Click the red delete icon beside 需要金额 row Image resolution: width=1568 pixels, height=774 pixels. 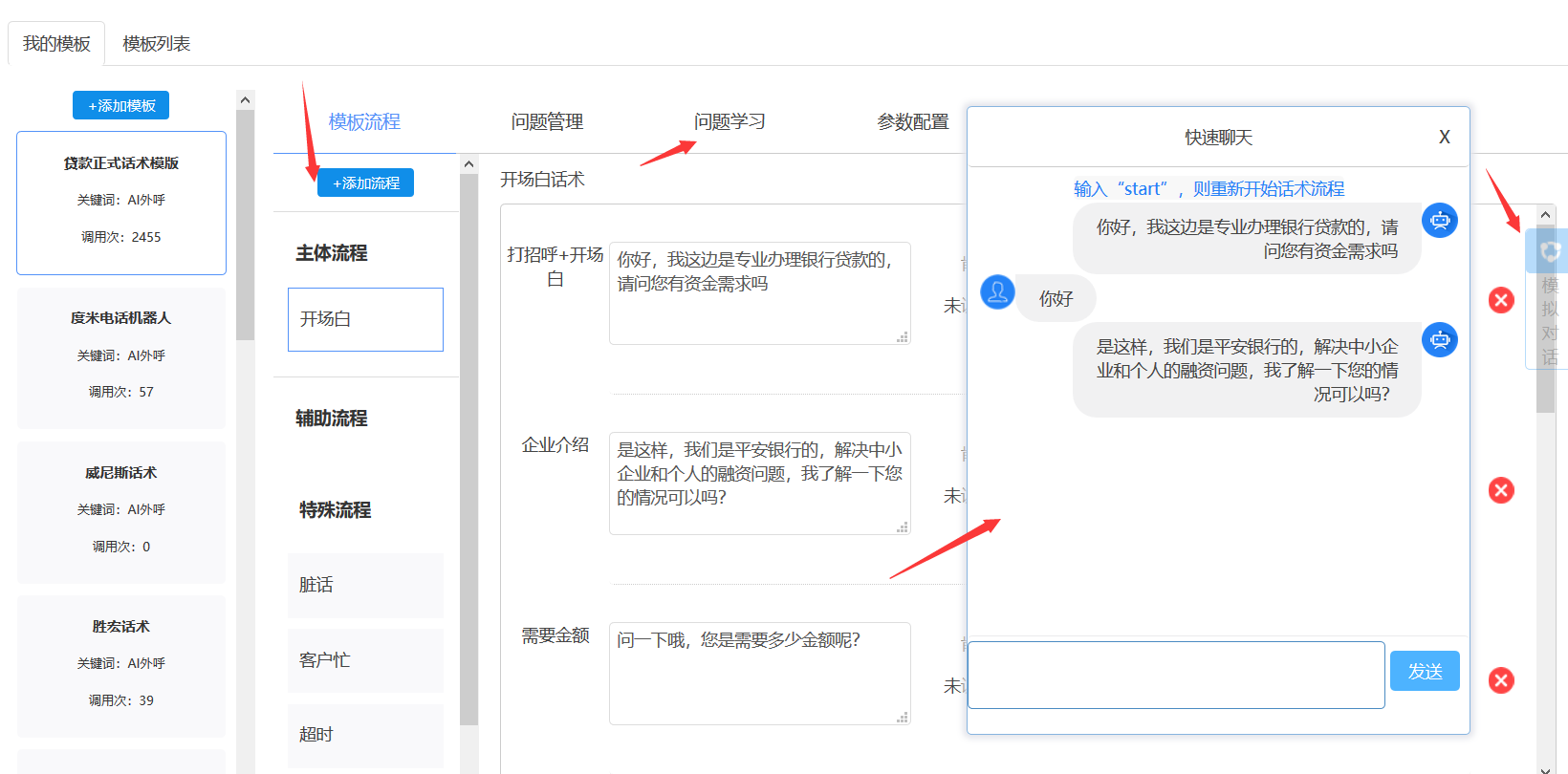point(1501,680)
